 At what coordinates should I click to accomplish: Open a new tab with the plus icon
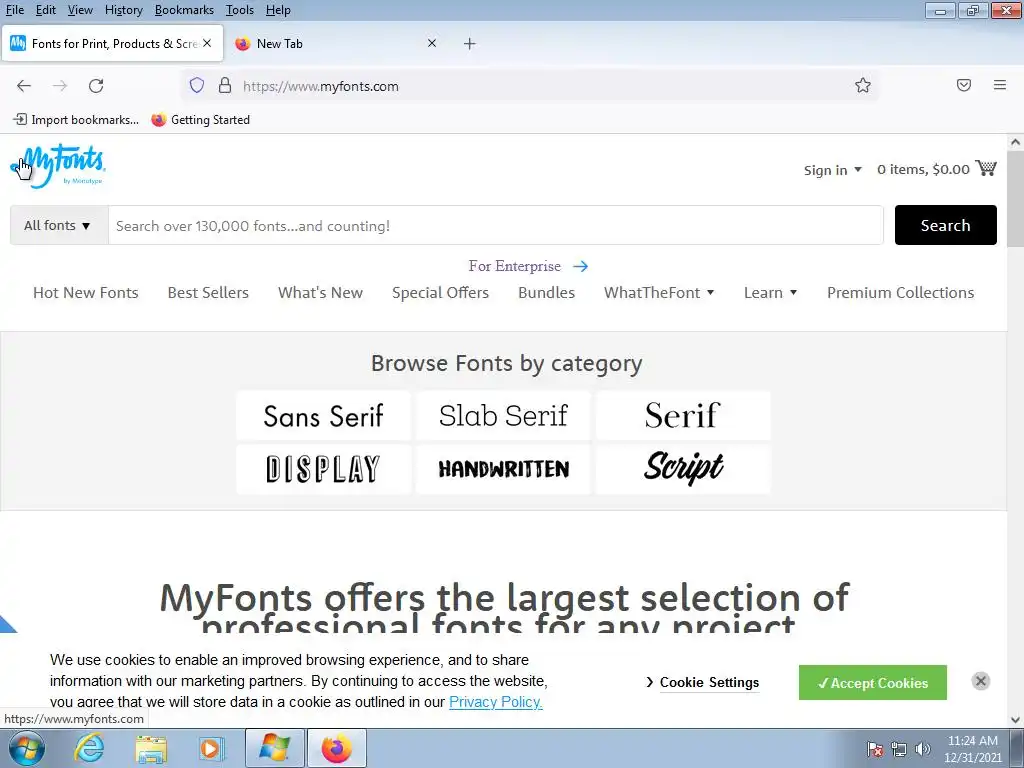(470, 44)
